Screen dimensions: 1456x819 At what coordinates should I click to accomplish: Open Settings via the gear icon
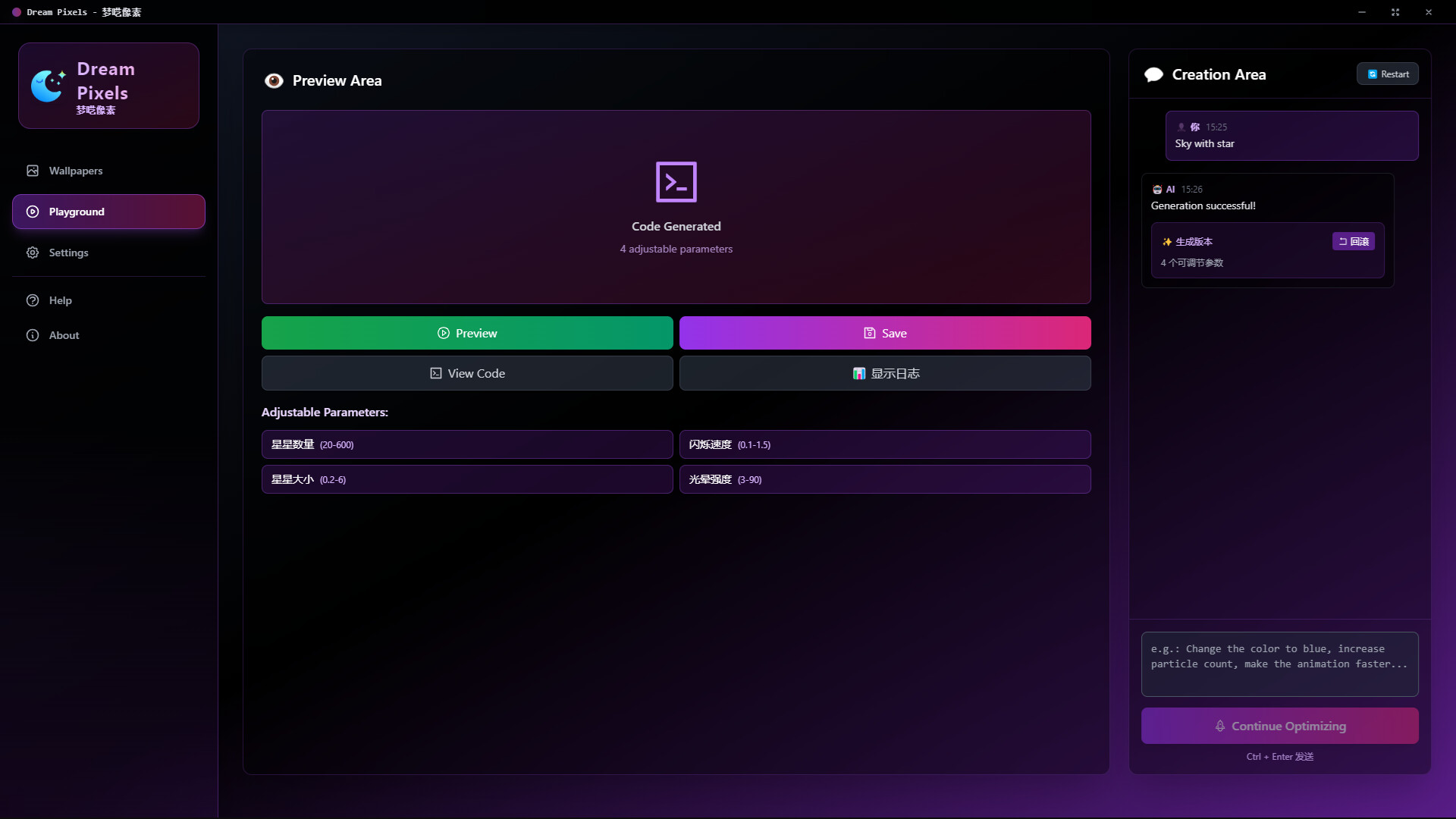coord(33,253)
